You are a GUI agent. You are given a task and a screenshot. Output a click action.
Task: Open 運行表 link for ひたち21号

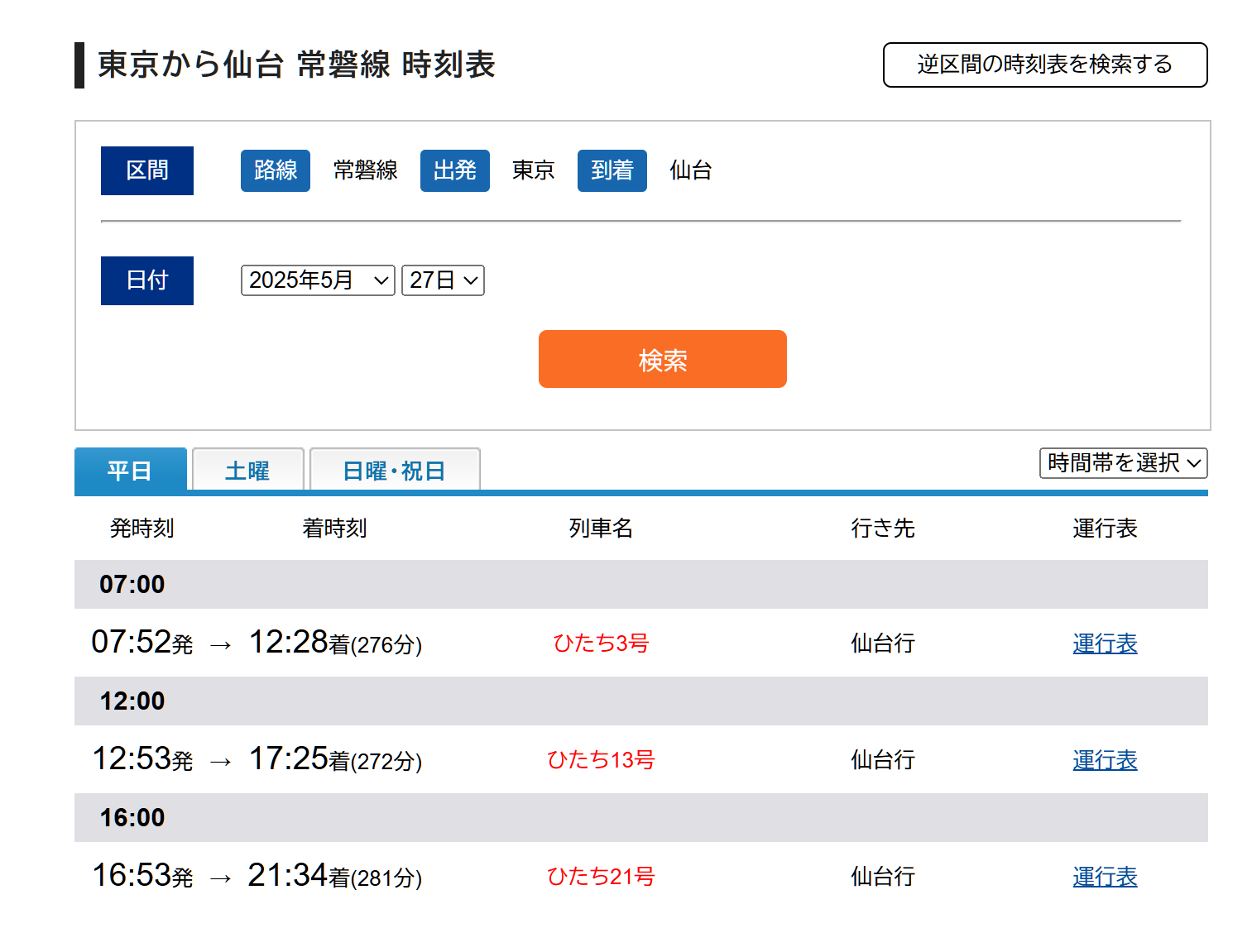click(x=1105, y=877)
